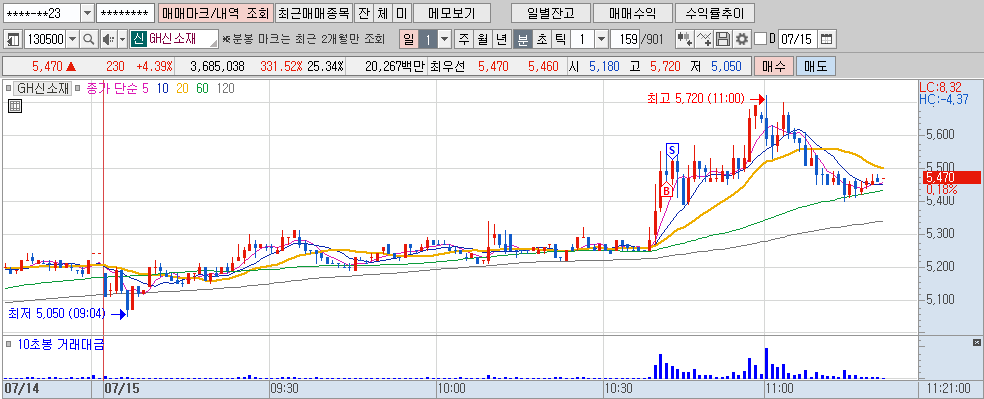Open the 매매수익 tab

632,13
